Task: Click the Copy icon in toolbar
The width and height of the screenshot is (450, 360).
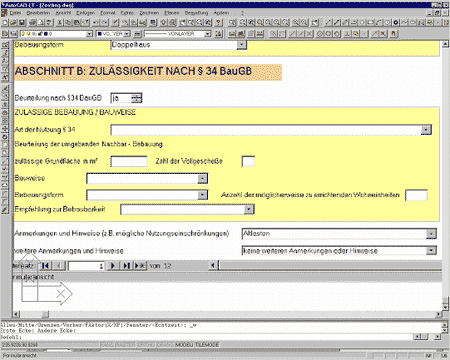Action: [68, 23]
